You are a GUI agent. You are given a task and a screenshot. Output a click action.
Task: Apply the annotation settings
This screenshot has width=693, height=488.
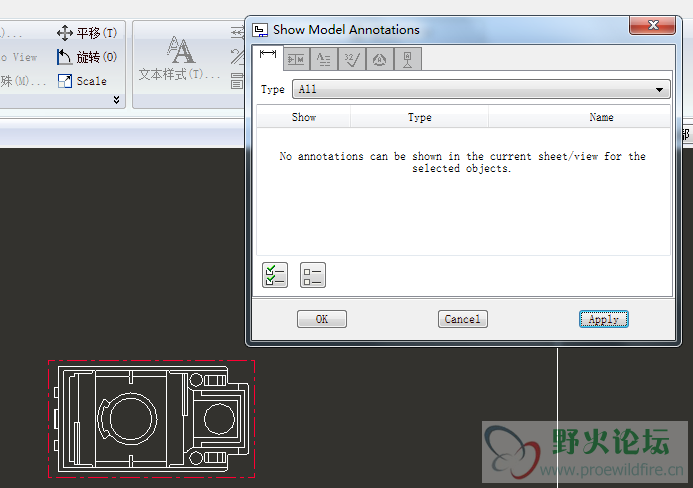pyautogui.click(x=604, y=319)
